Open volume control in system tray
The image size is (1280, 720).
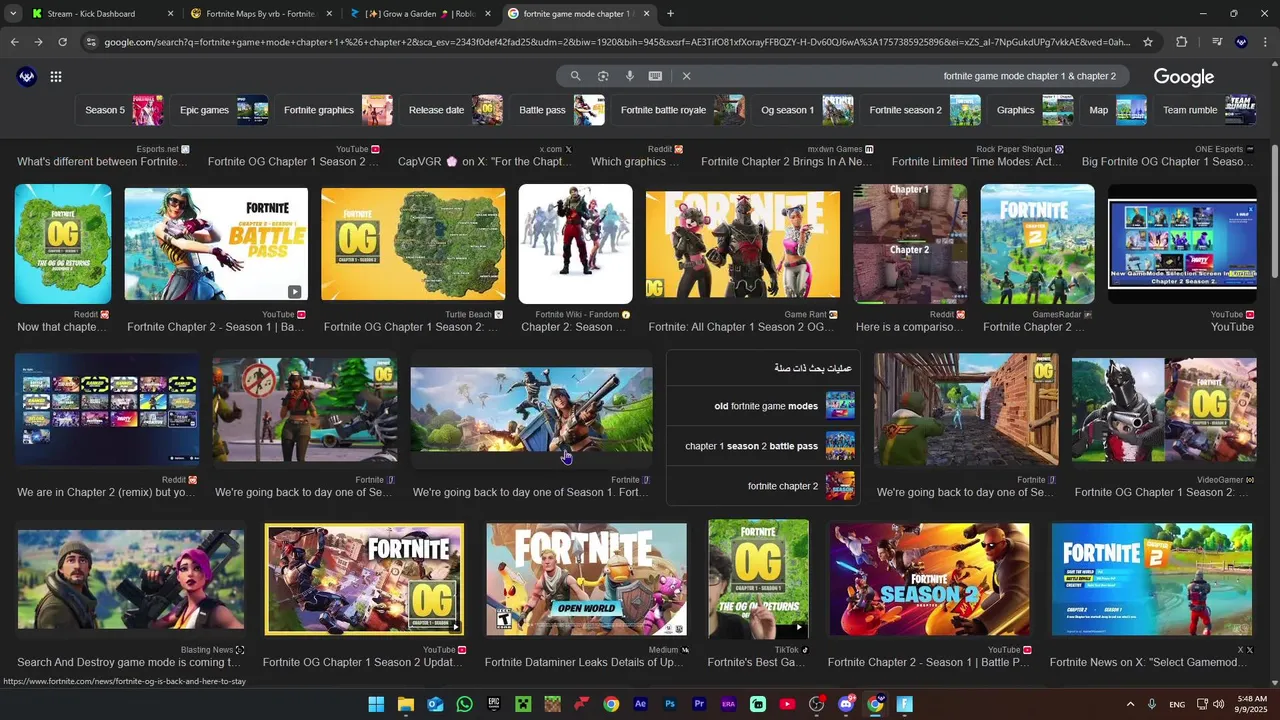pyautogui.click(x=1218, y=704)
